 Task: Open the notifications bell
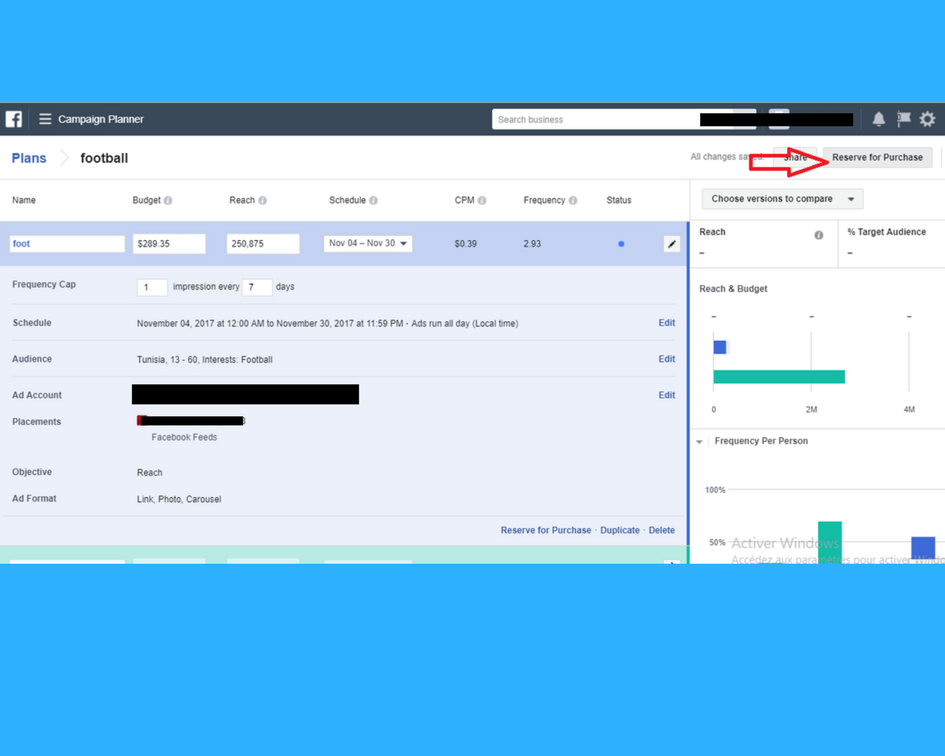[x=878, y=119]
